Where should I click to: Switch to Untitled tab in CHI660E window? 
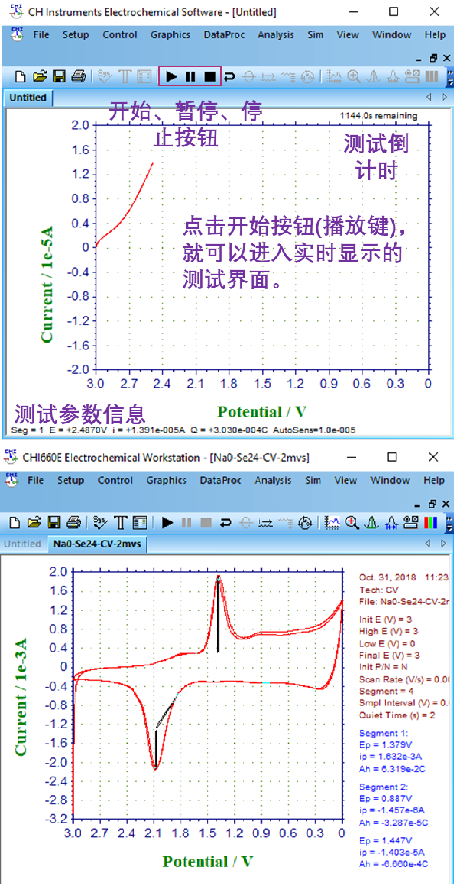[23, 544]
